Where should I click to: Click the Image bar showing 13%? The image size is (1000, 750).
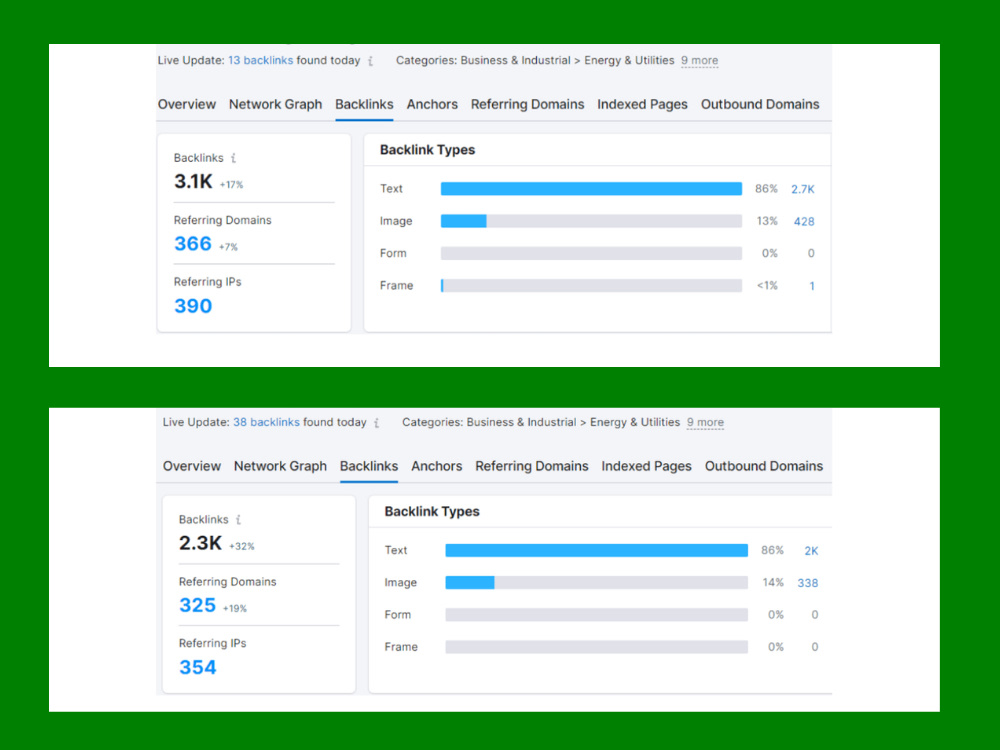tap(591, 221)
